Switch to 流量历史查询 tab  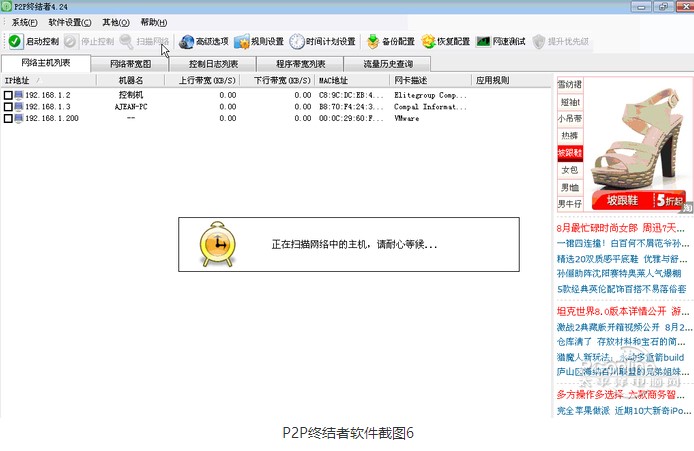point(388,64)
